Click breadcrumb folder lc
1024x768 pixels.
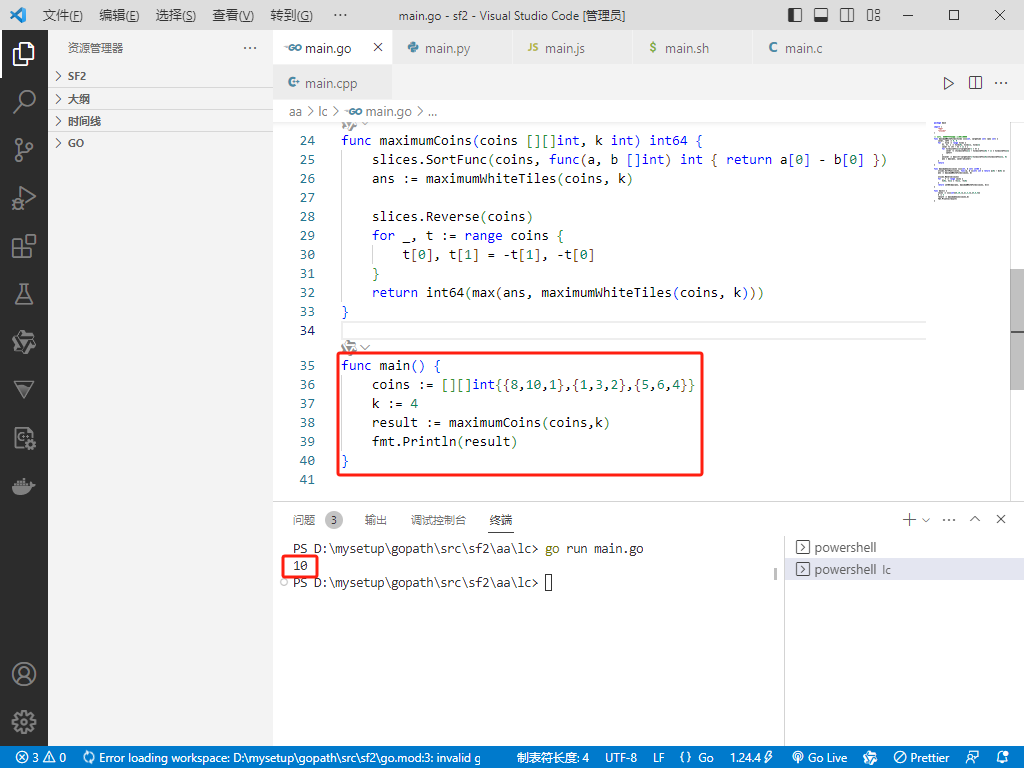[323, 112]
